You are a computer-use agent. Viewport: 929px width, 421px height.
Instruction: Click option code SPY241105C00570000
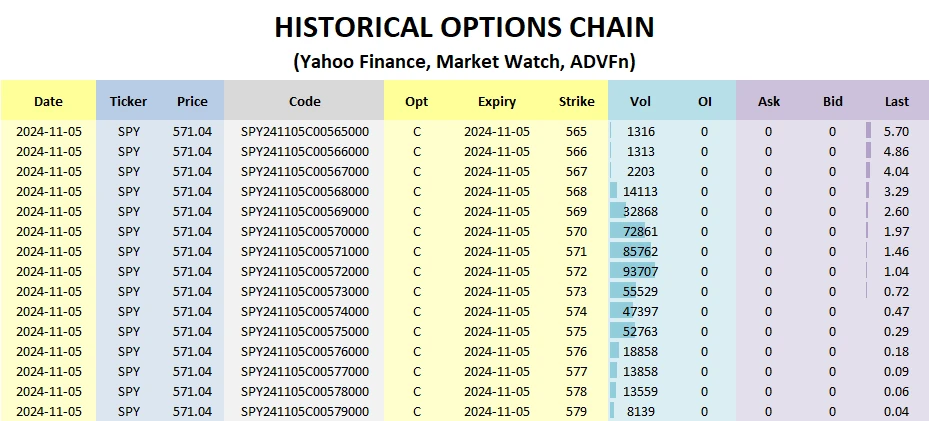coord(305,231)
